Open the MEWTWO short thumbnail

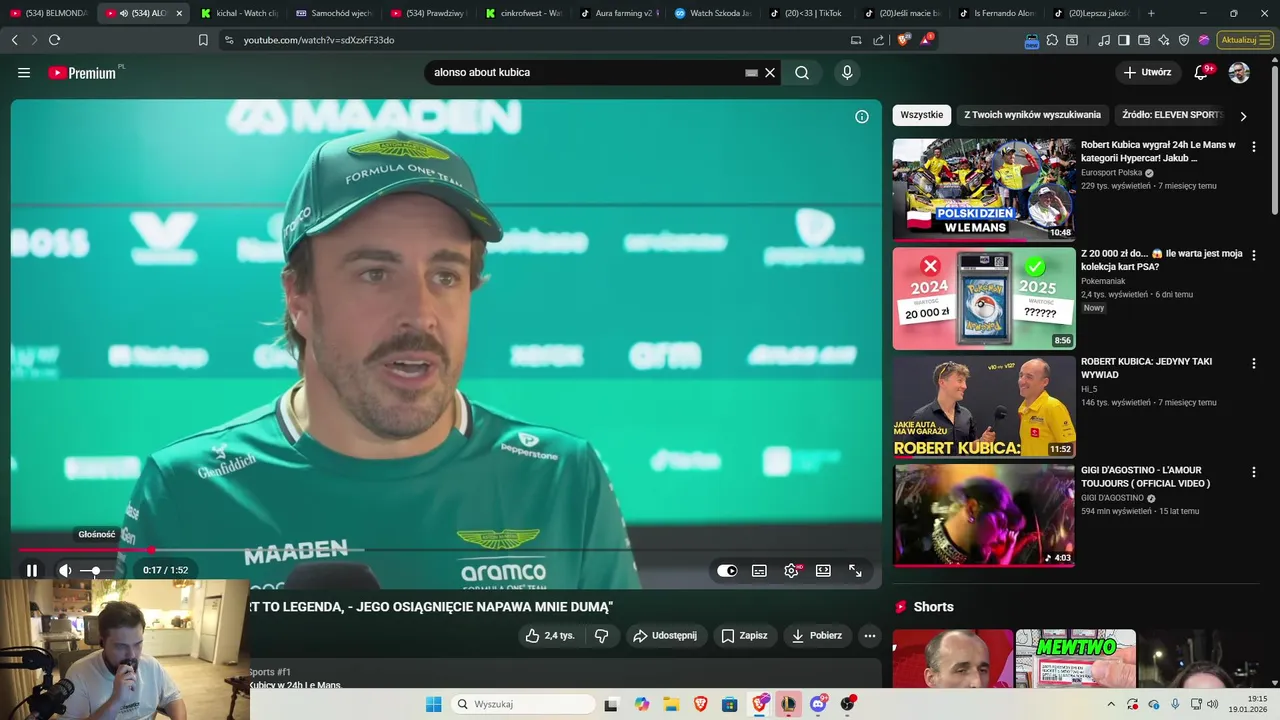pos(1075,658)
